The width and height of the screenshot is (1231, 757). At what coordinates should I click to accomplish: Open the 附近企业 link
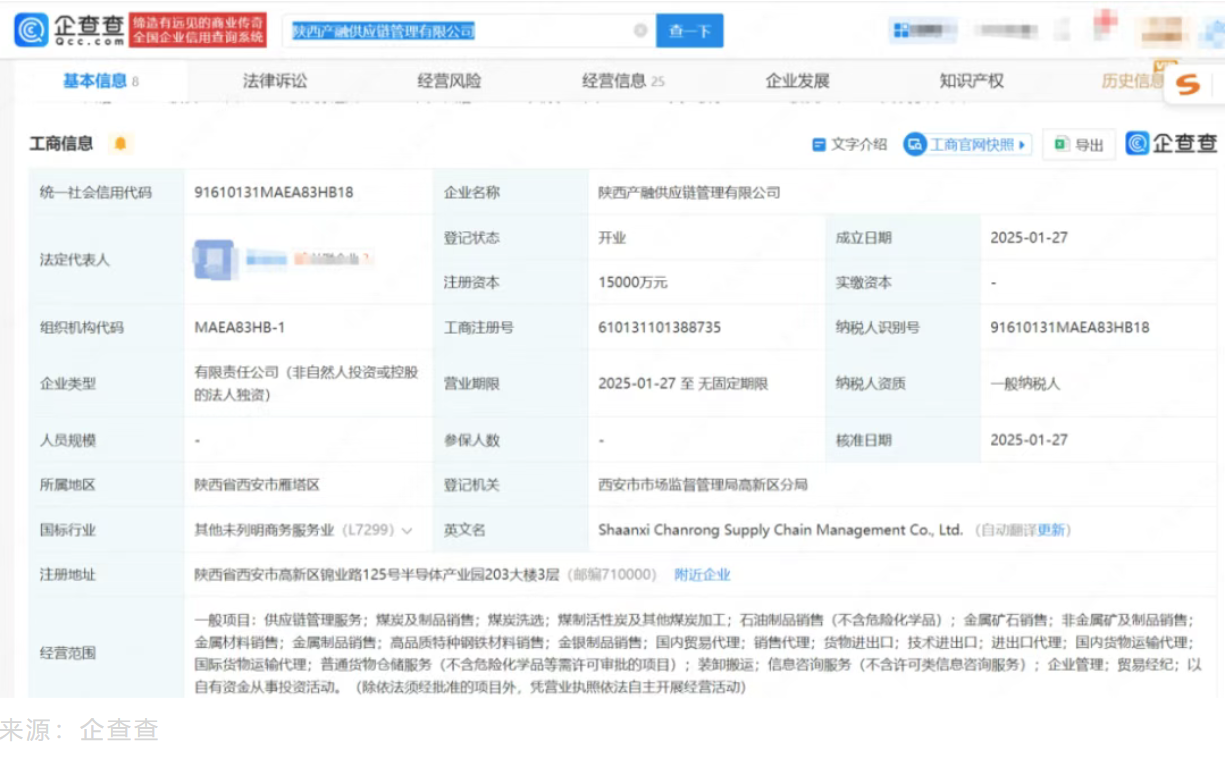click(702, 575)
